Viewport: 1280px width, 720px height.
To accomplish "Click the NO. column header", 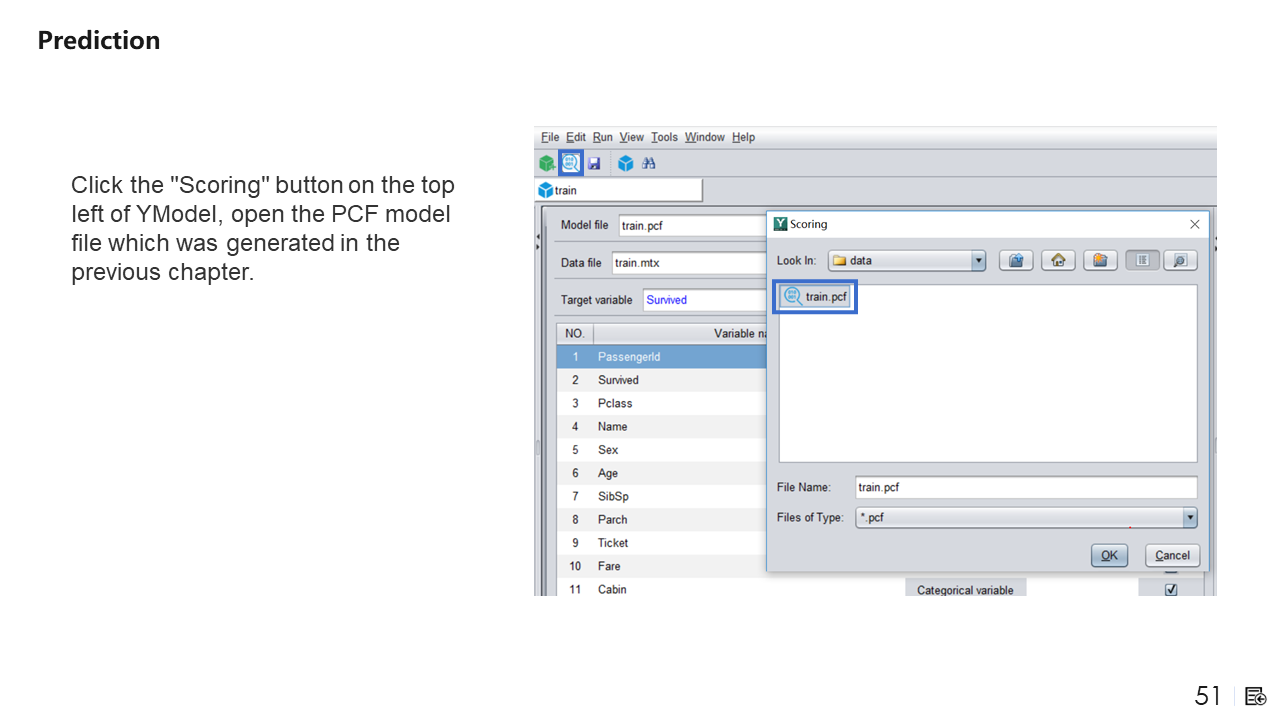I will point(575,333).
